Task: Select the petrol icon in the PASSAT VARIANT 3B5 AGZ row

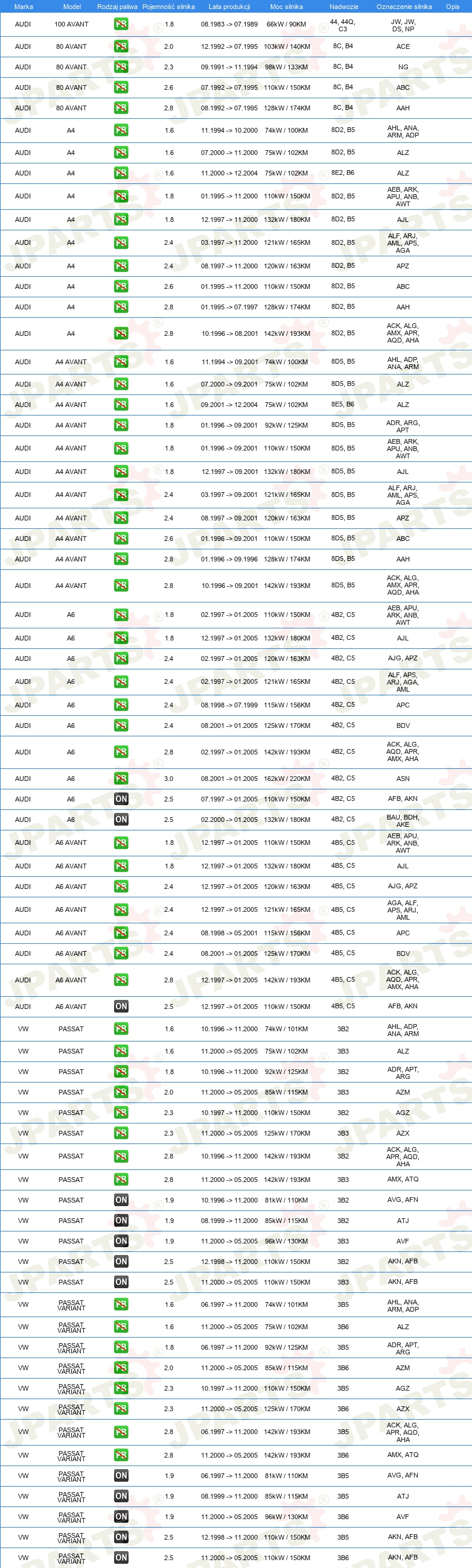Action: click(121, 1388)
